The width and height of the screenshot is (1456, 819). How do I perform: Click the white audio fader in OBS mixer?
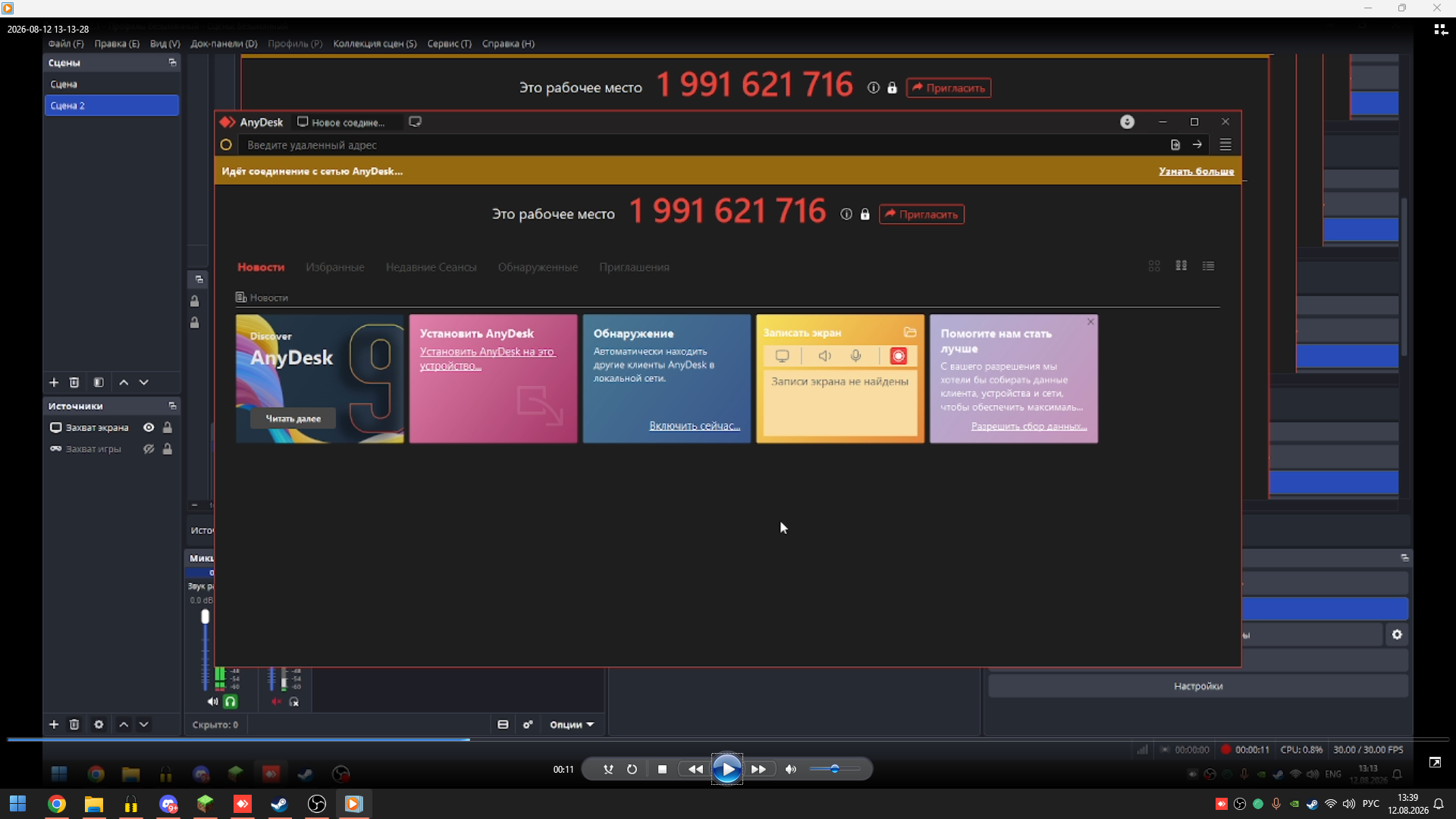[x=205, y=617]
